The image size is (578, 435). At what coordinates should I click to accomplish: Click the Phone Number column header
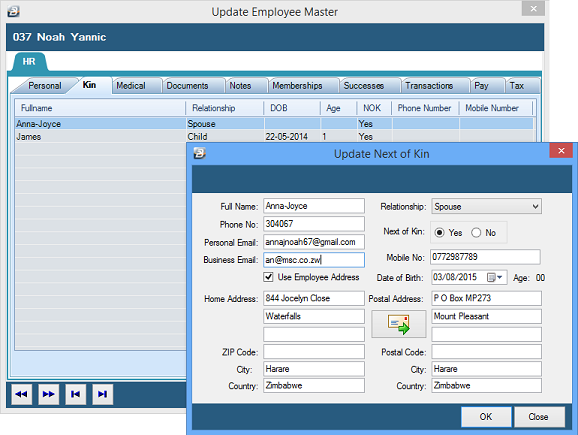click(425, 108)
